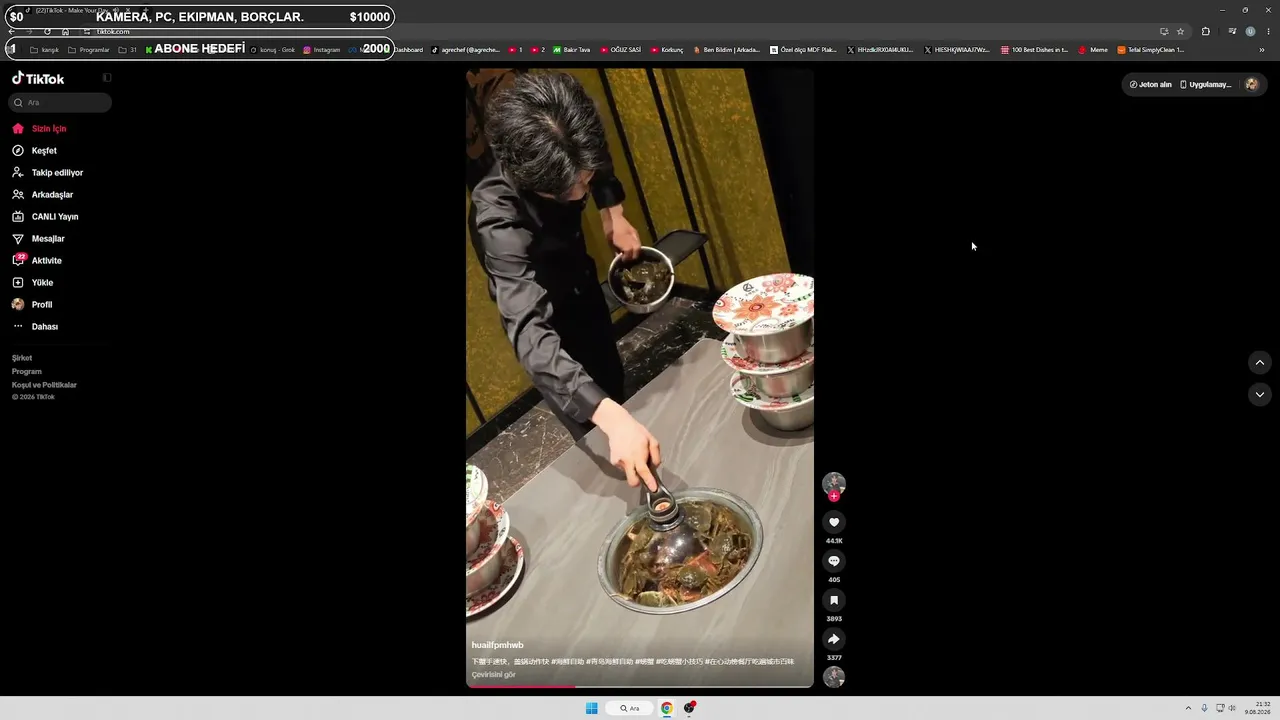
Task: Open the sound disc below the share count
Action: [x=834, y=677]
